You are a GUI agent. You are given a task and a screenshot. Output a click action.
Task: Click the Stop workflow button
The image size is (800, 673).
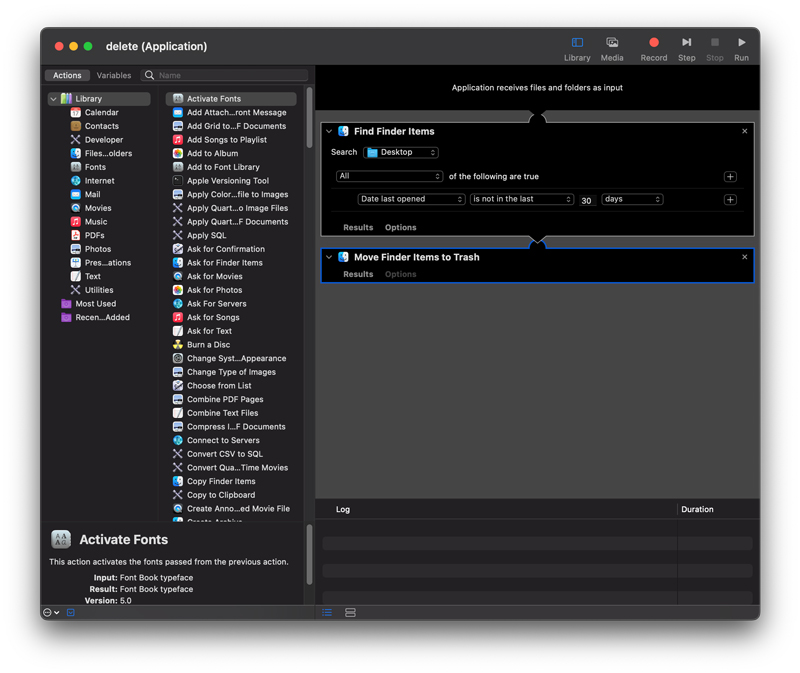715,49
